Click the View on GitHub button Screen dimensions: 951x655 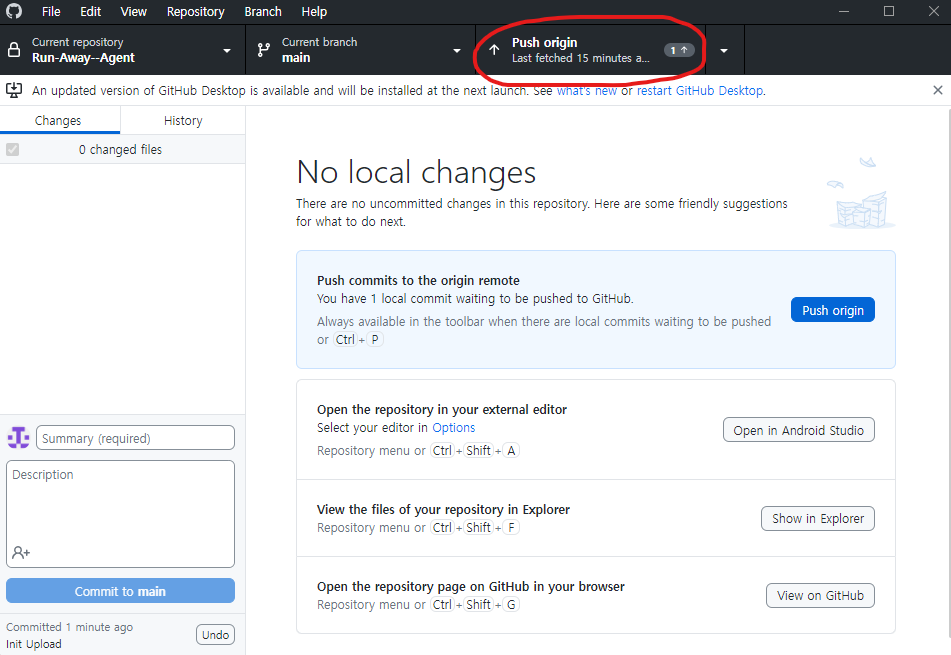point(820,596)
